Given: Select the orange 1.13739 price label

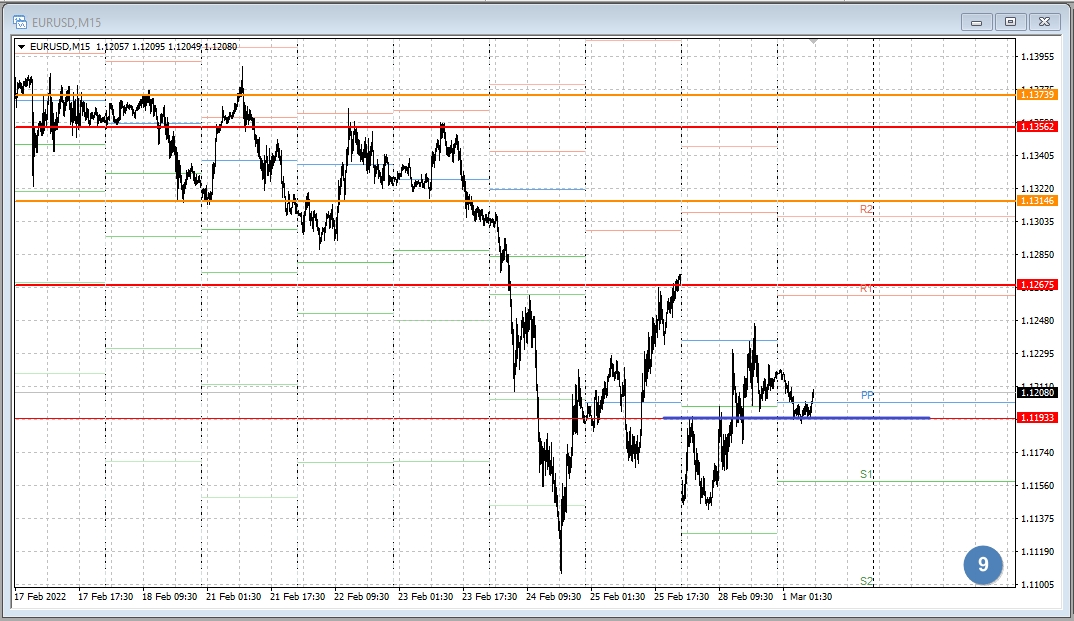Looking at the screenshot, I should pyautogui.click(x=1036, y=94).
